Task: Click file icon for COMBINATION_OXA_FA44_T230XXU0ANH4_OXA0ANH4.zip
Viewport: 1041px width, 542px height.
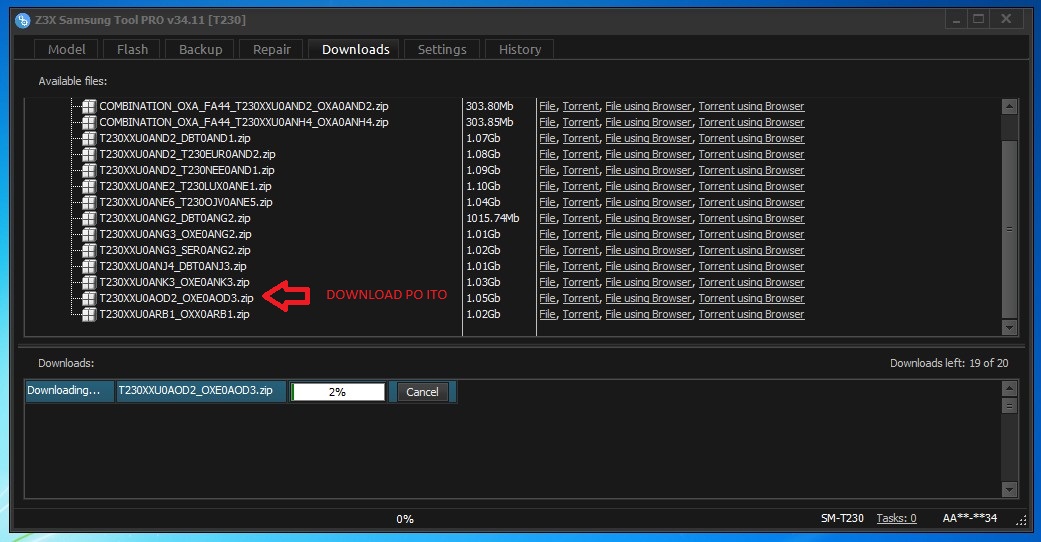Action: [x=89, y=122]
